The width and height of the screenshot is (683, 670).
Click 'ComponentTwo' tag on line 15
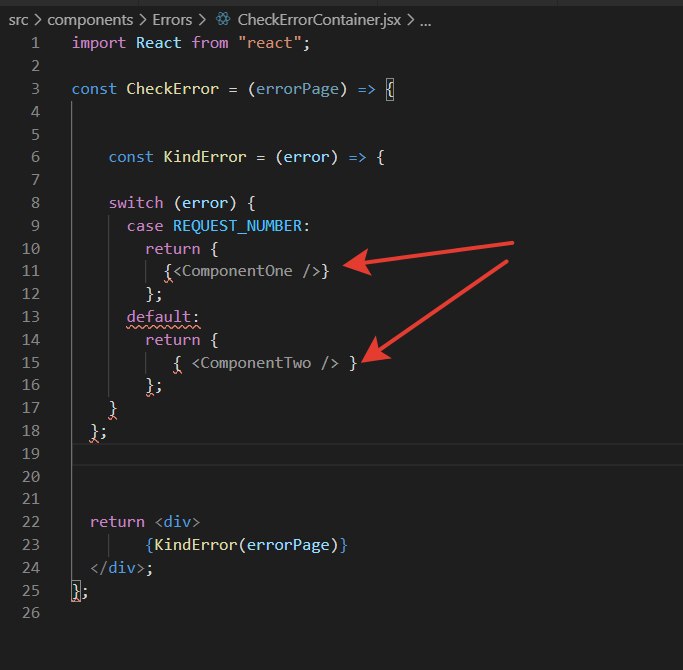[x=256, y=363]
